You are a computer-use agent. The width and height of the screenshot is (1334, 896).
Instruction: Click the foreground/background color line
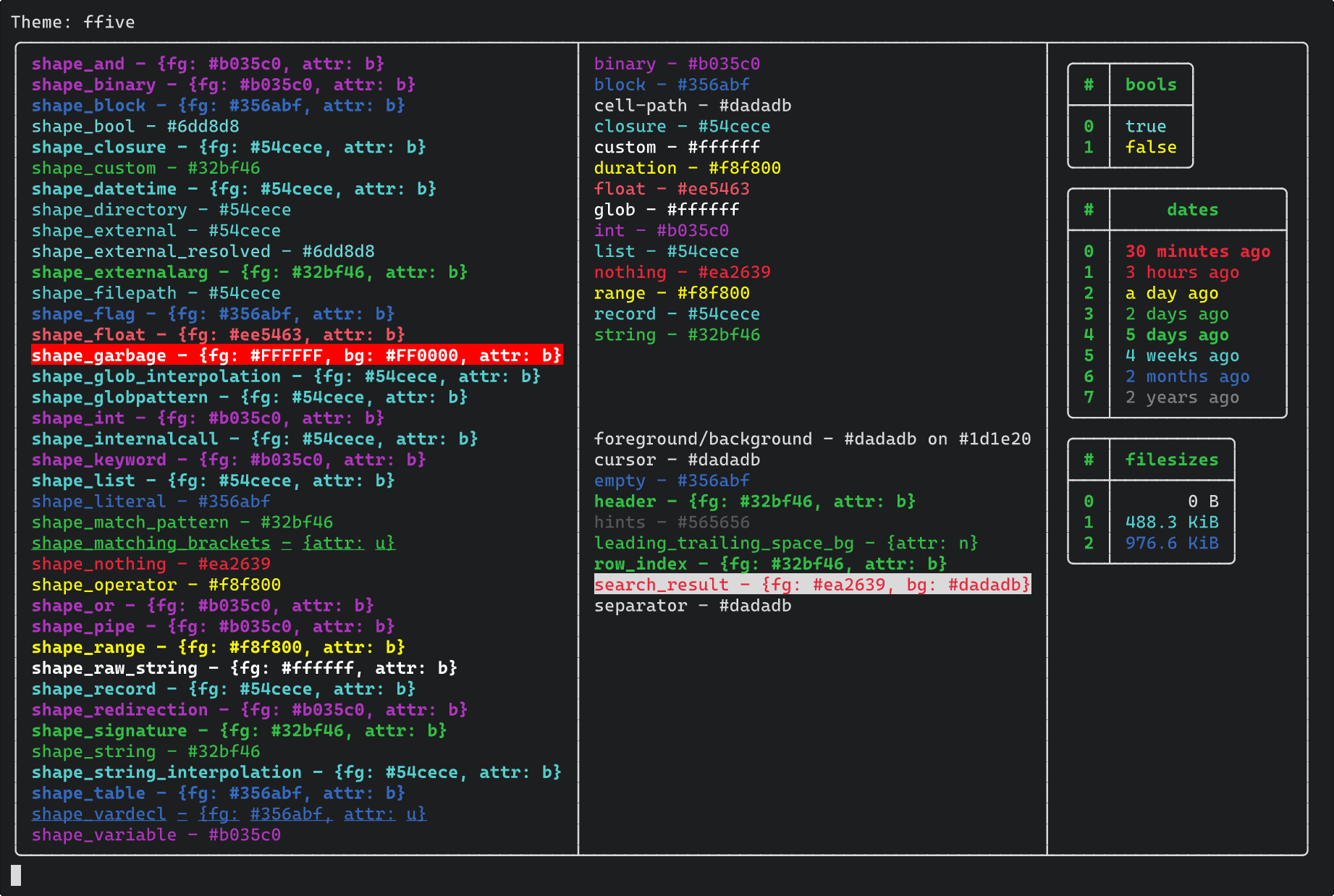812,439
